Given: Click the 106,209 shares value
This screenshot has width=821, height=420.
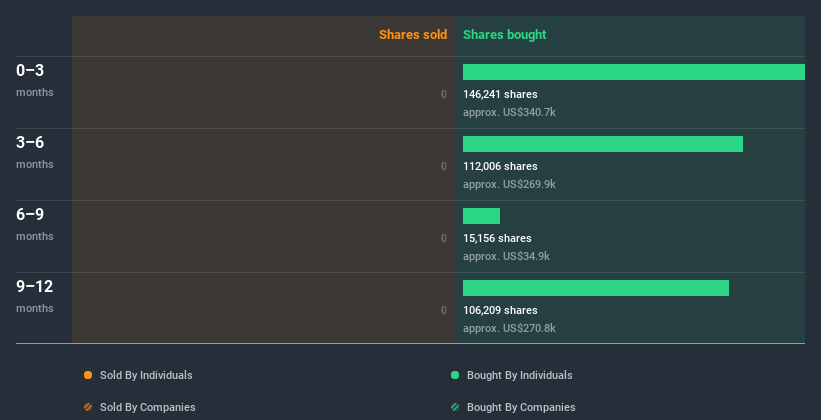Looking at the screenshot, I should (500, 310).
